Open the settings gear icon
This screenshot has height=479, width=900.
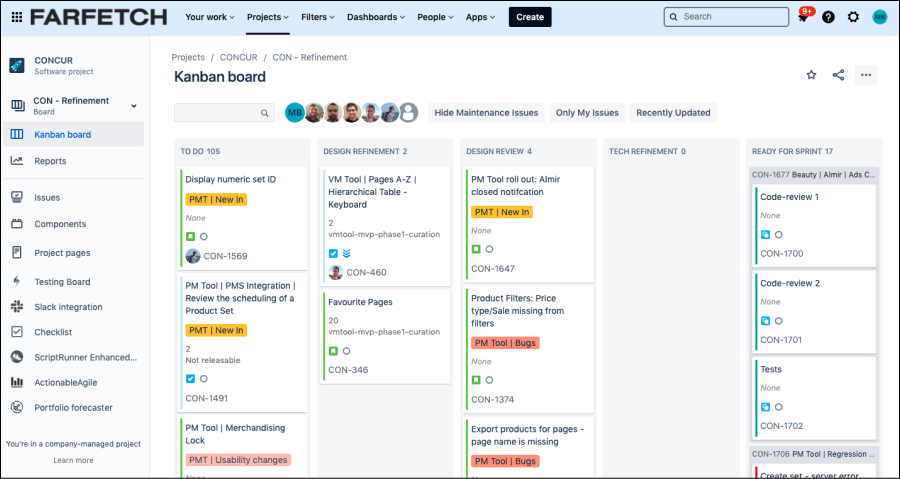coord(853,17)
